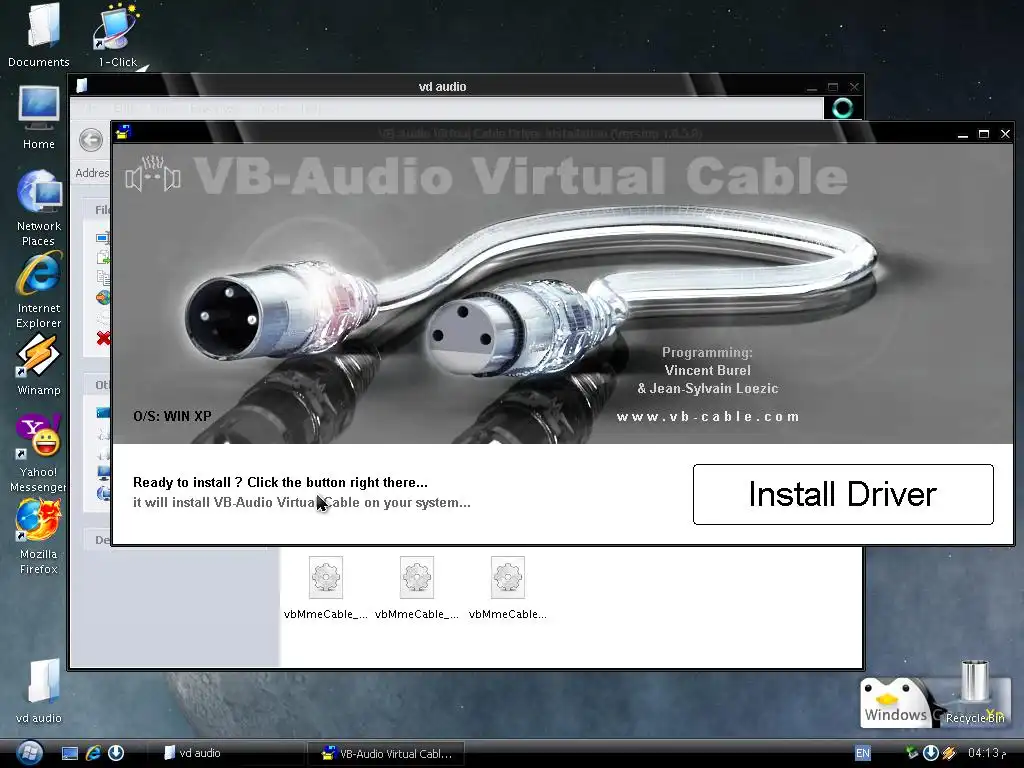This screenshot has width=1024, height=768.
Task: Click the Vincent Burel credit text
Action: pos(707,370)
